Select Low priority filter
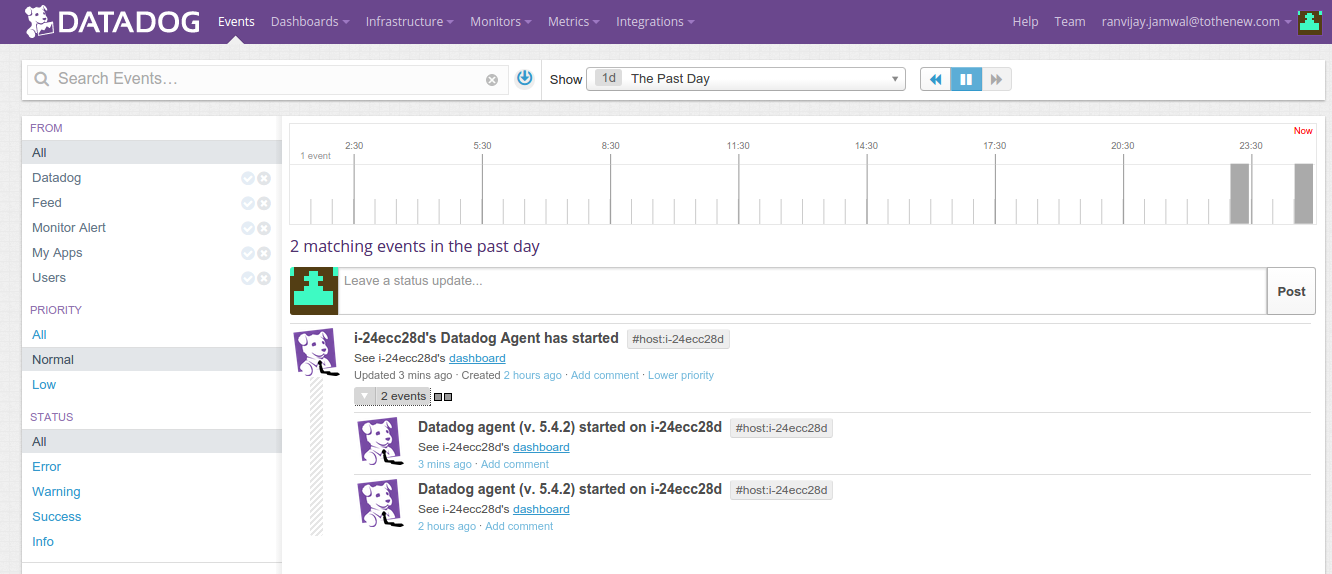 pyautogui.click(x=44, y=385)
